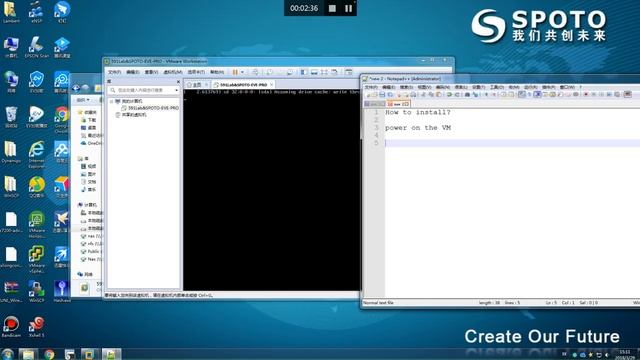Open the Xshell 5 desktop icon

[36, 327]
